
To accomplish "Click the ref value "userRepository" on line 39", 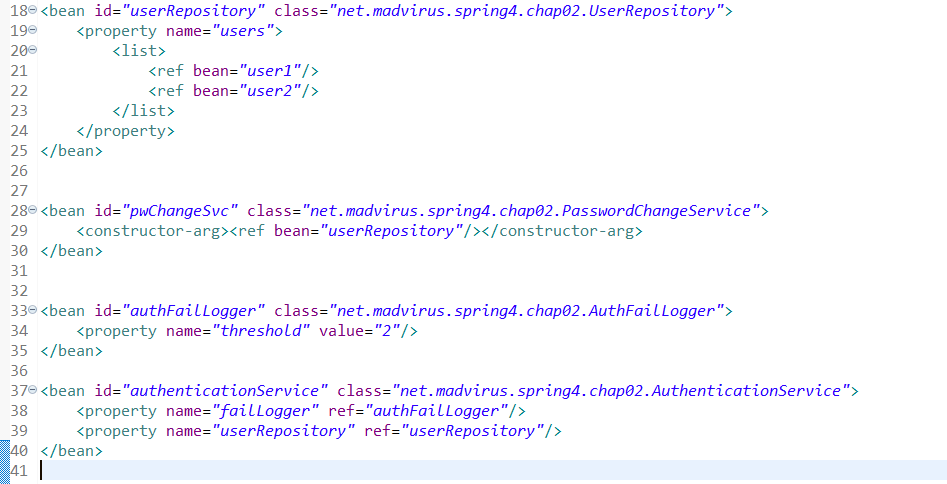I will [x=472, y=431].
